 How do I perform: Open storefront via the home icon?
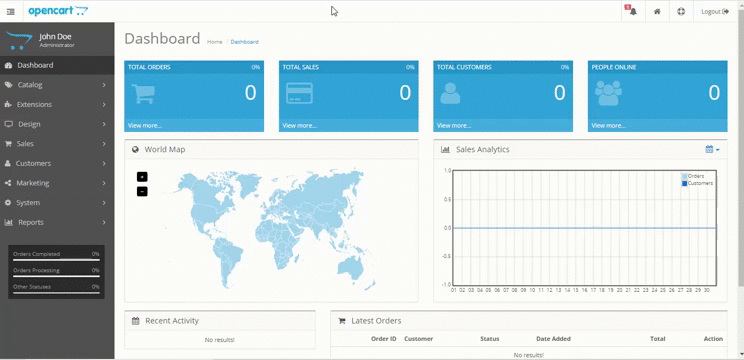pos(657,11)
